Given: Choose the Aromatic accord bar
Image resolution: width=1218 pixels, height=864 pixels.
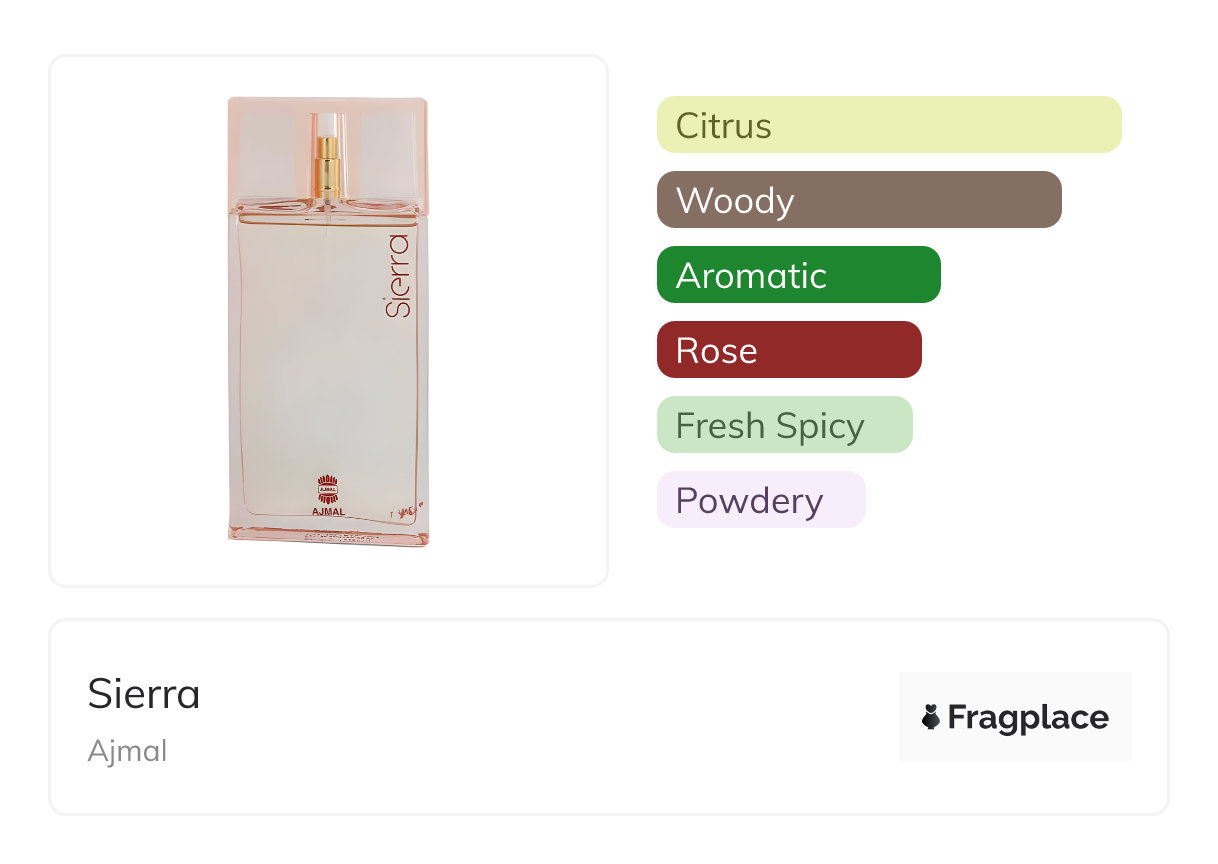Looking at the screenshot, I should coord(798,275).
